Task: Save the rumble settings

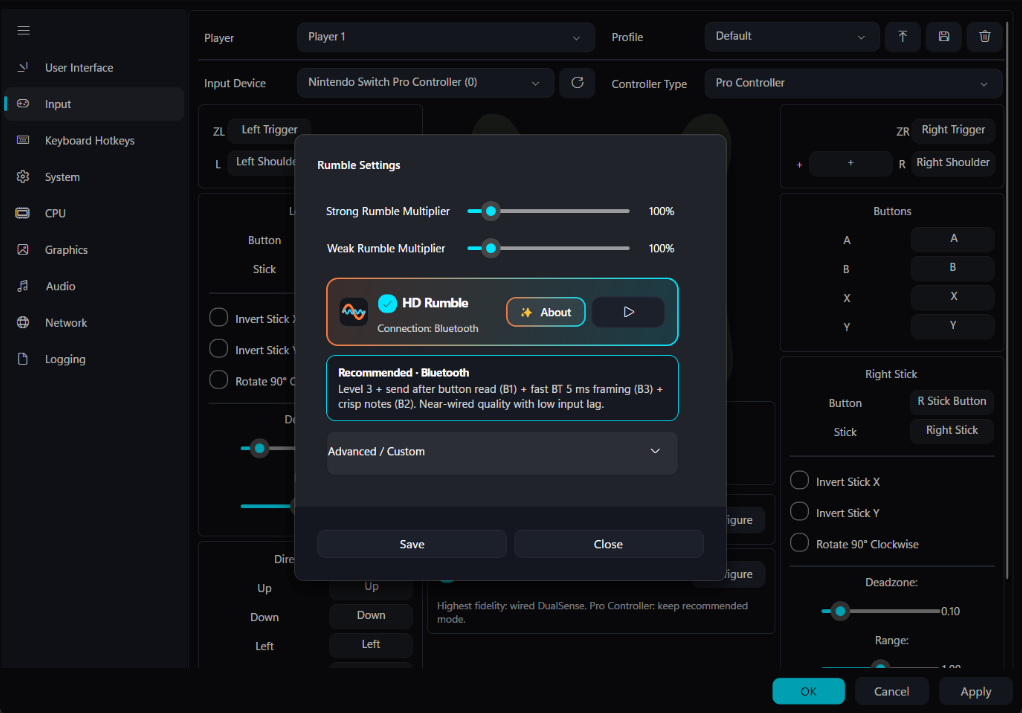Action: (x=412, y=544)
